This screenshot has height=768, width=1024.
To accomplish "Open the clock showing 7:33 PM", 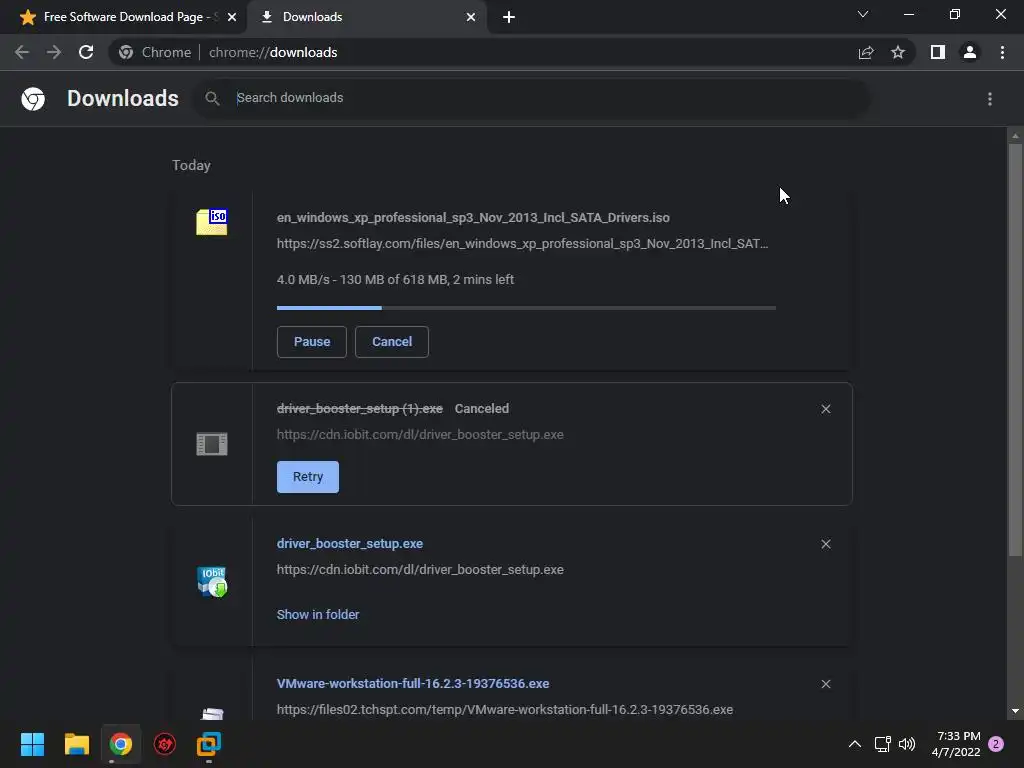I will pyautogui.click(x=956, y=744).
